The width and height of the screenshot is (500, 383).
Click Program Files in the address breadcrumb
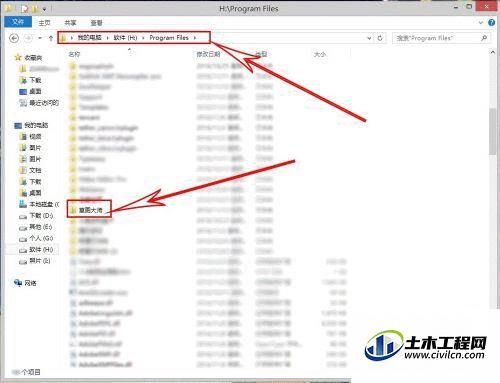click(x=169, y=38)
